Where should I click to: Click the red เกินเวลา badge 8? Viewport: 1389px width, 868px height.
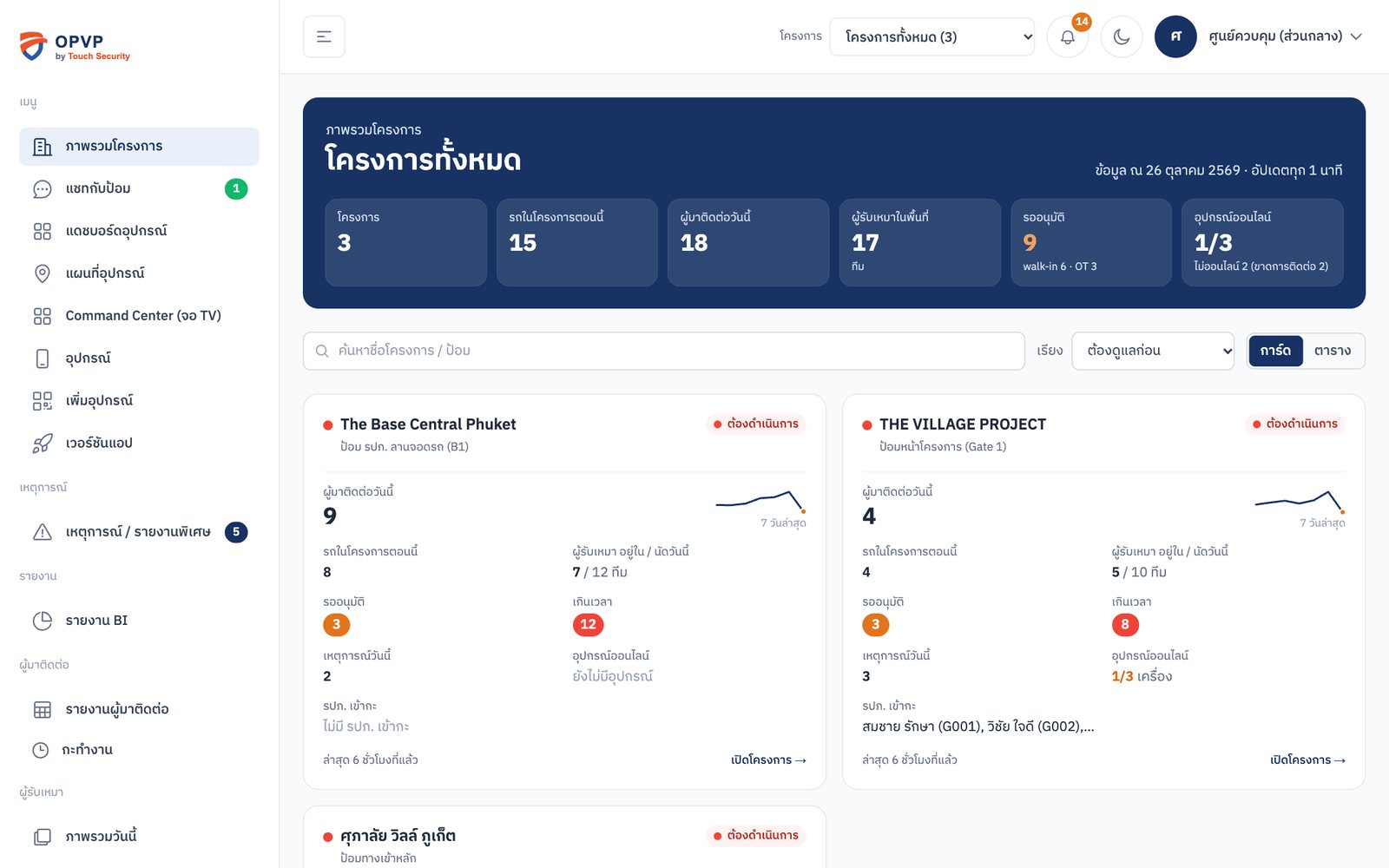pos(1125,624)
